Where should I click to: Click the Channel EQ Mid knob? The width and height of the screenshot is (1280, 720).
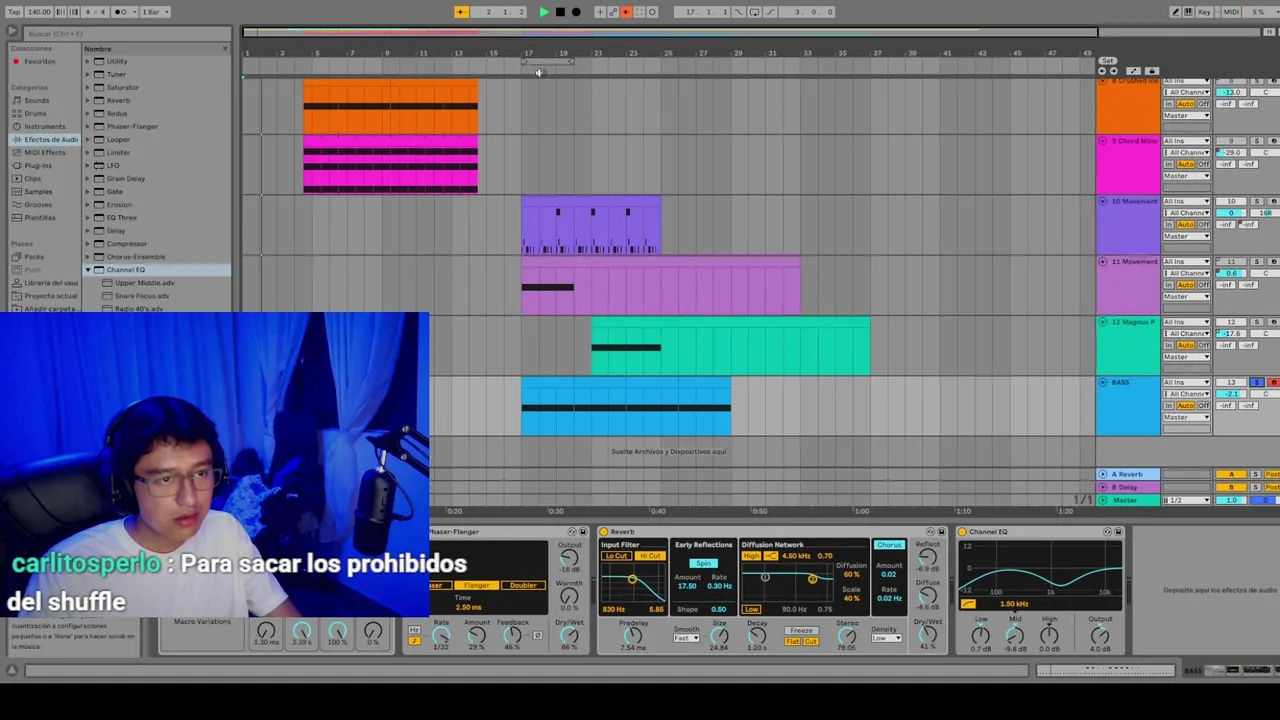click(x=1015, y=635)
